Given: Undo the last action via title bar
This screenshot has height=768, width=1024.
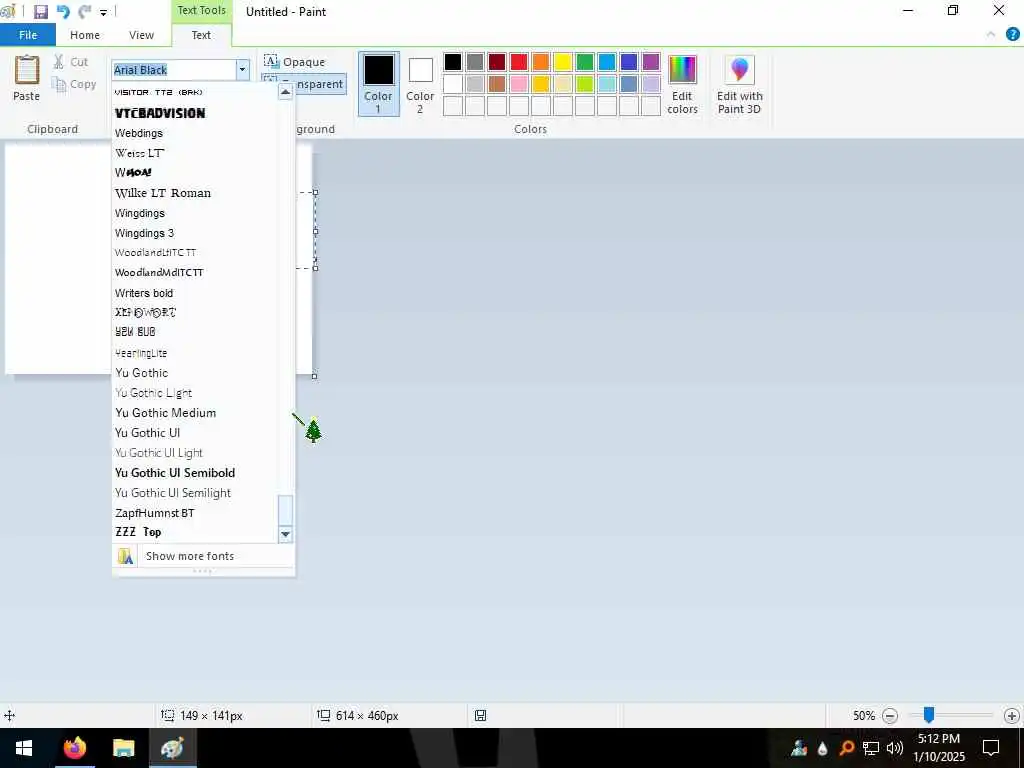Looking at the screenshot, I should coord(63,11).
